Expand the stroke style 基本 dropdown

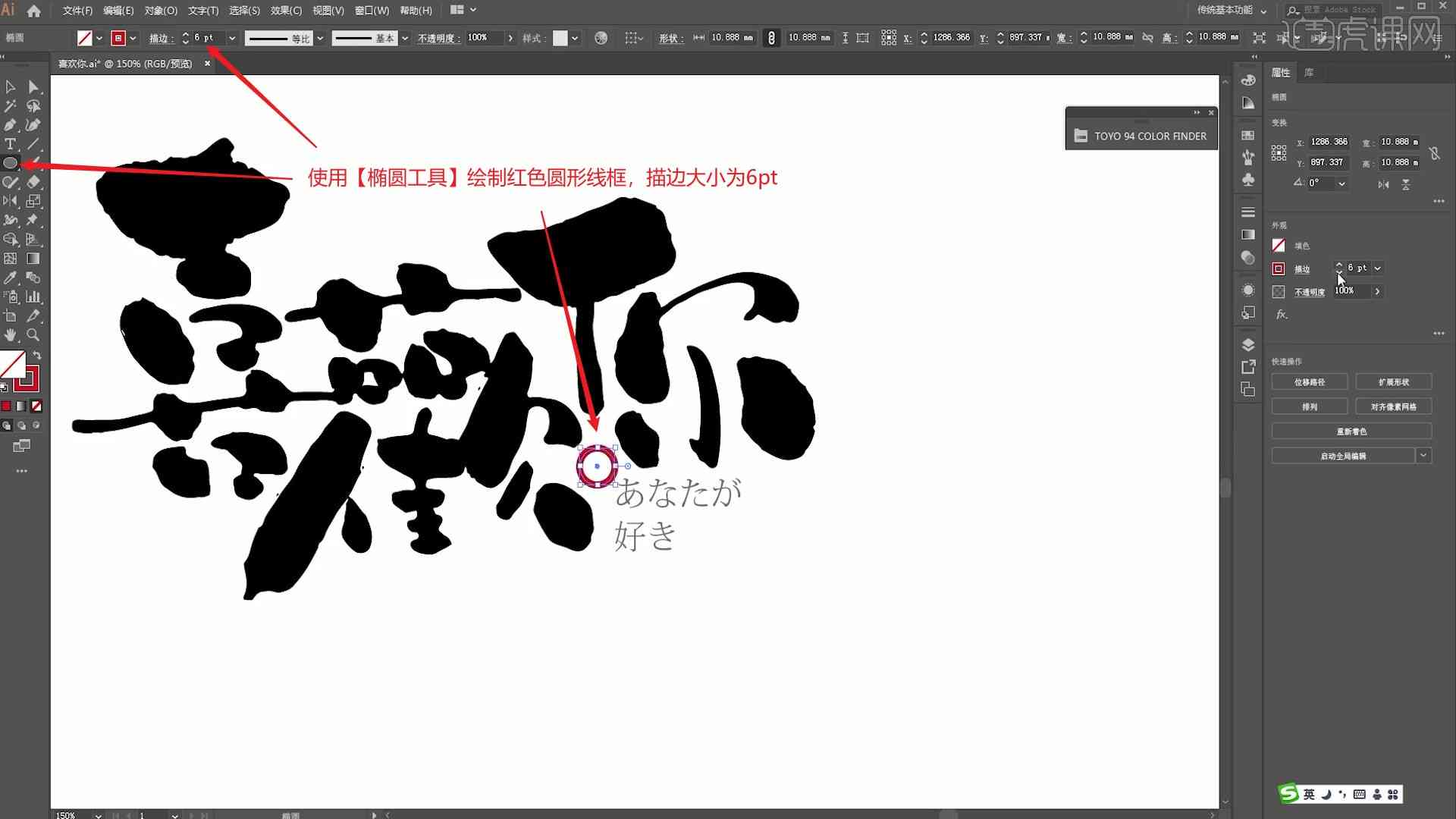pos(405,38)
